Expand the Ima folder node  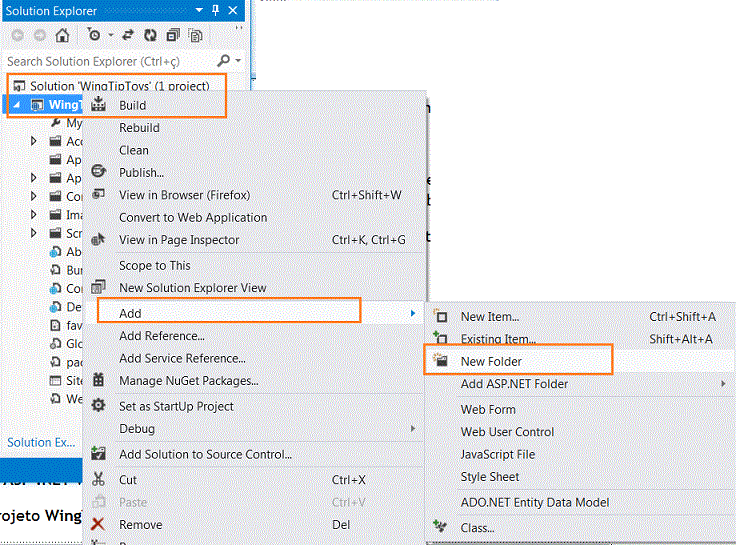[34, 215]
